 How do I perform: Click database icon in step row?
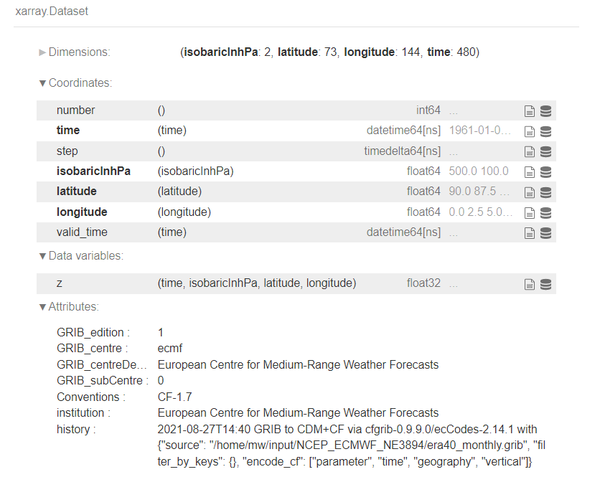pos(546,152)
